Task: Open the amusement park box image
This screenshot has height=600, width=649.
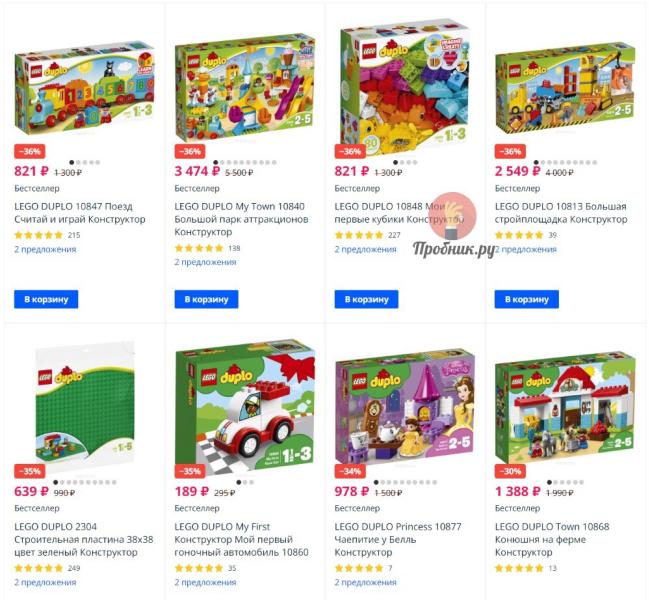Action: coord(245,88)
